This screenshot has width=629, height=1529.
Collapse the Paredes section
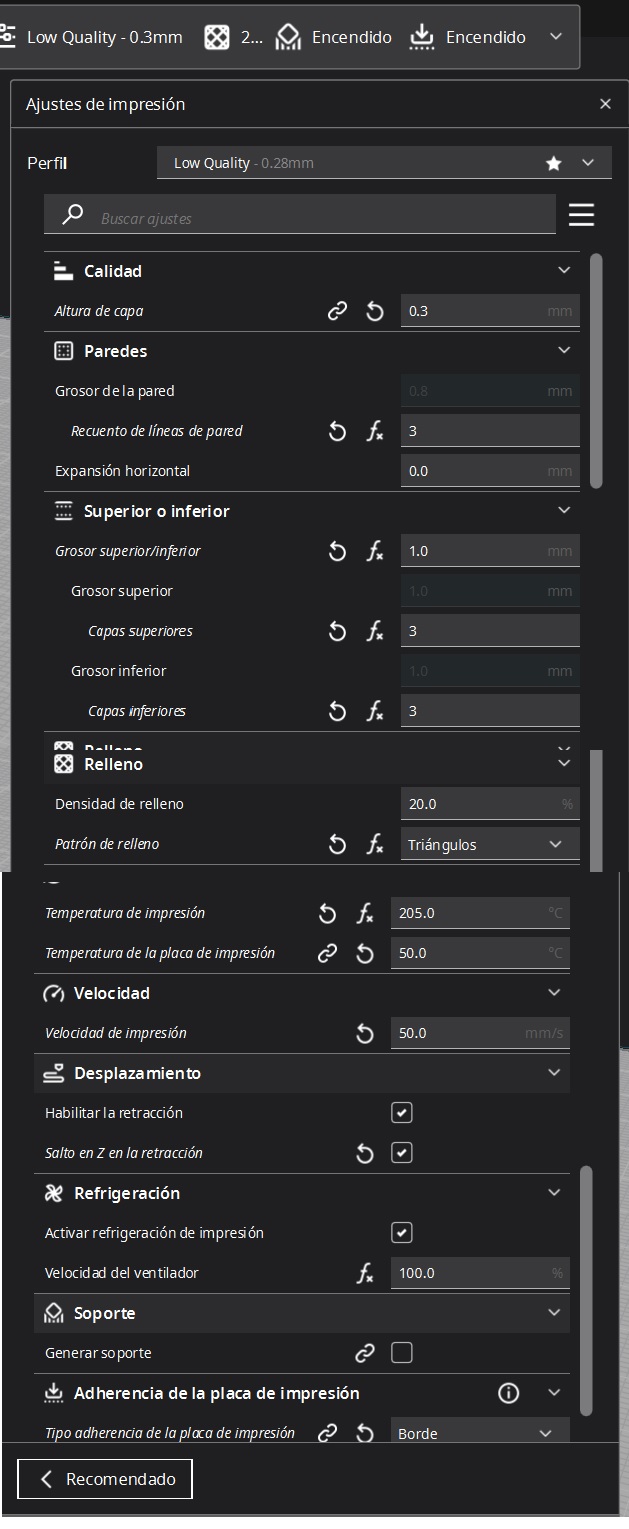point(564,351)
